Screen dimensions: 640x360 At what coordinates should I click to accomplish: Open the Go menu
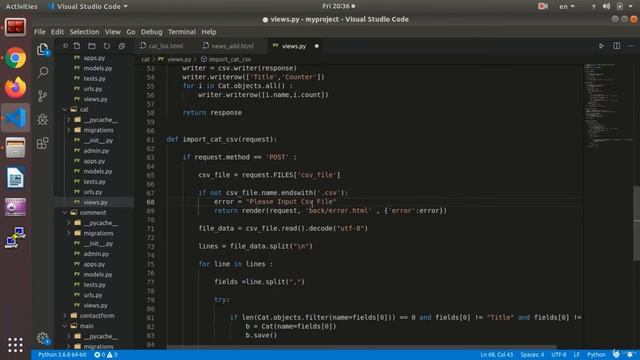tap(131, 32)
